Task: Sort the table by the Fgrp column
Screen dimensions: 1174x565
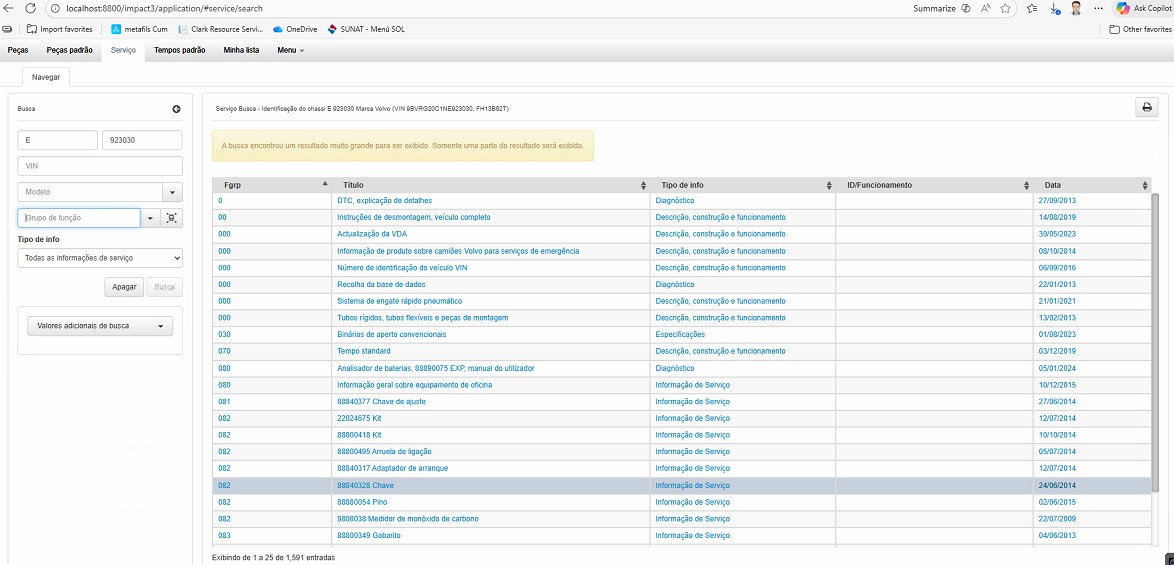Action: (x=270, y=185)
